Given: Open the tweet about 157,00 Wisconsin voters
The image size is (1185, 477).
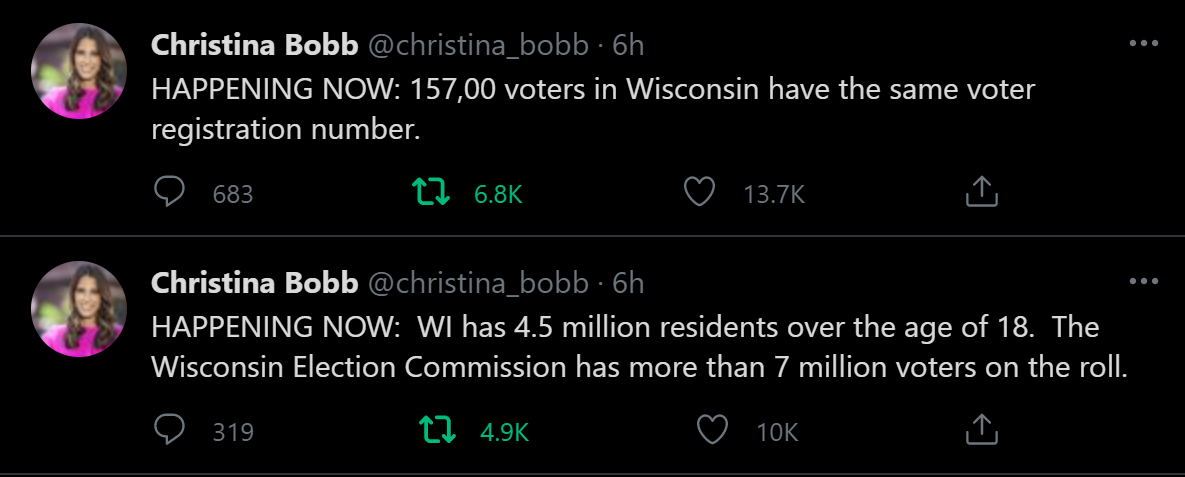Looking at the screenshot, I should coord(592,110).
